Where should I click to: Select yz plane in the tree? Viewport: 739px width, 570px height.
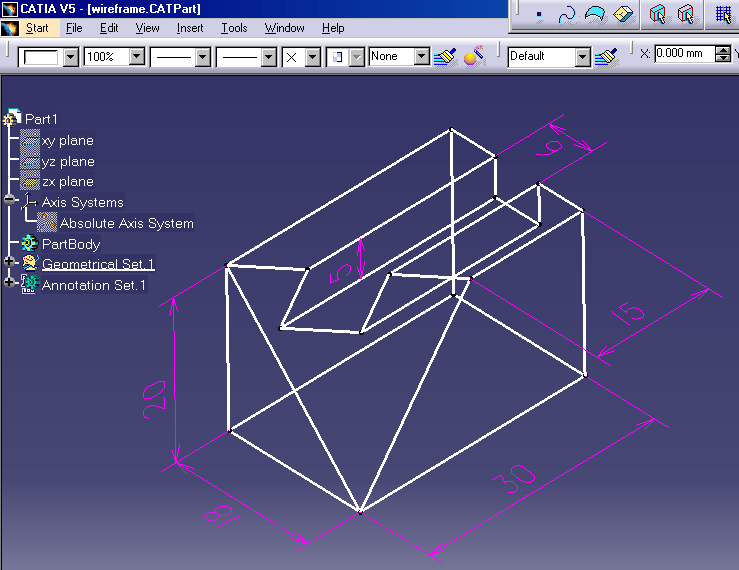[x=68, y=162]
